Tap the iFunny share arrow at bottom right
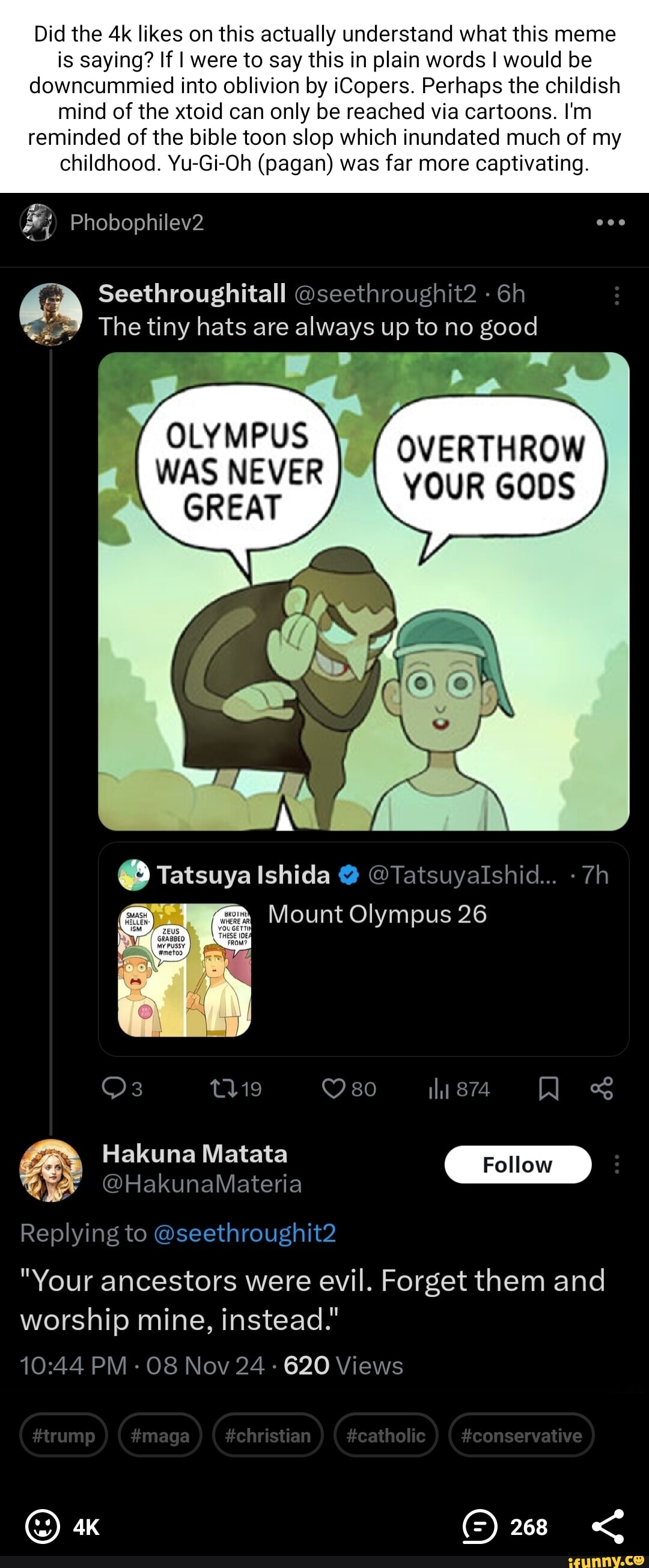The height and width of the screenshot is (1568, 649). click(x=609, y=1527)
